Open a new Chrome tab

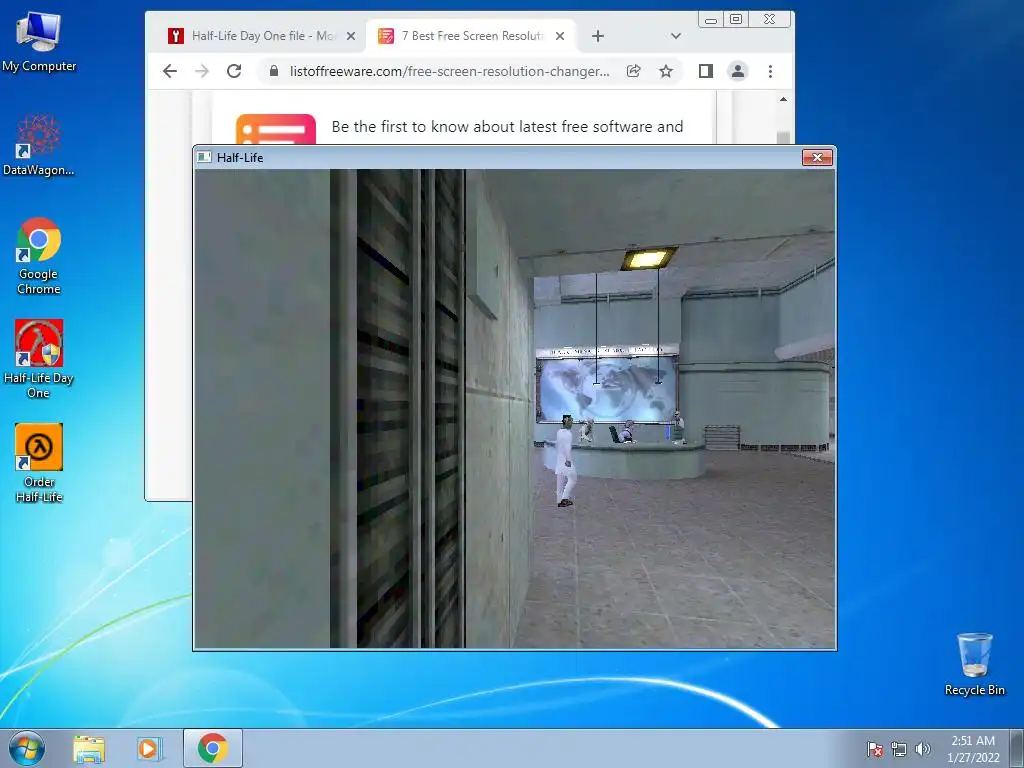[x=598, y=36]
